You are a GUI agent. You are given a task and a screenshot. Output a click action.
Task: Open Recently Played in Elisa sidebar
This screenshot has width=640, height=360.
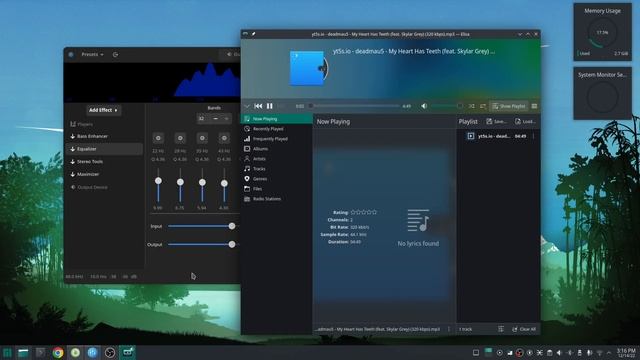[277, 129]
